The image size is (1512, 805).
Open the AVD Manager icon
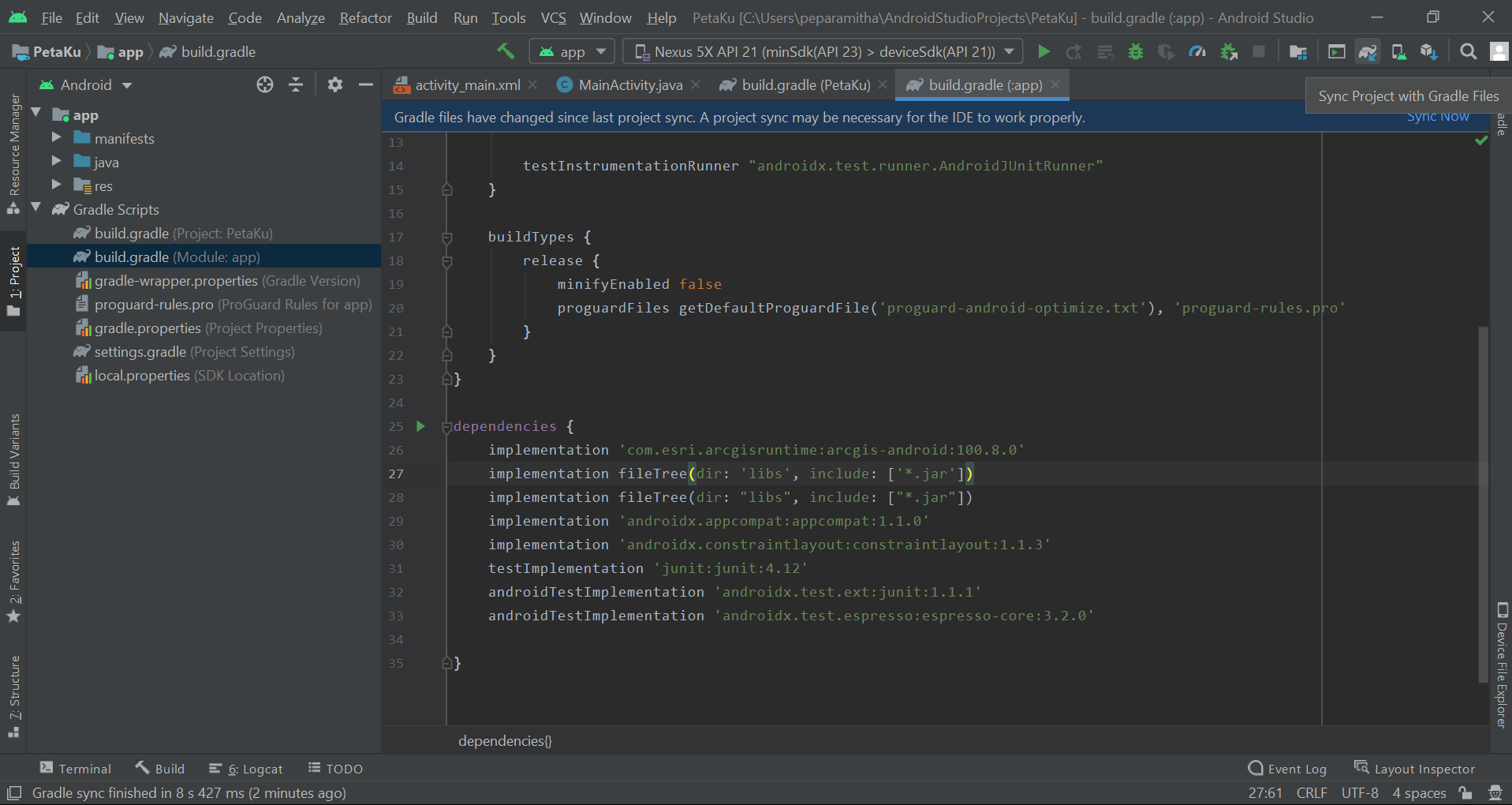pos(1398,51)
